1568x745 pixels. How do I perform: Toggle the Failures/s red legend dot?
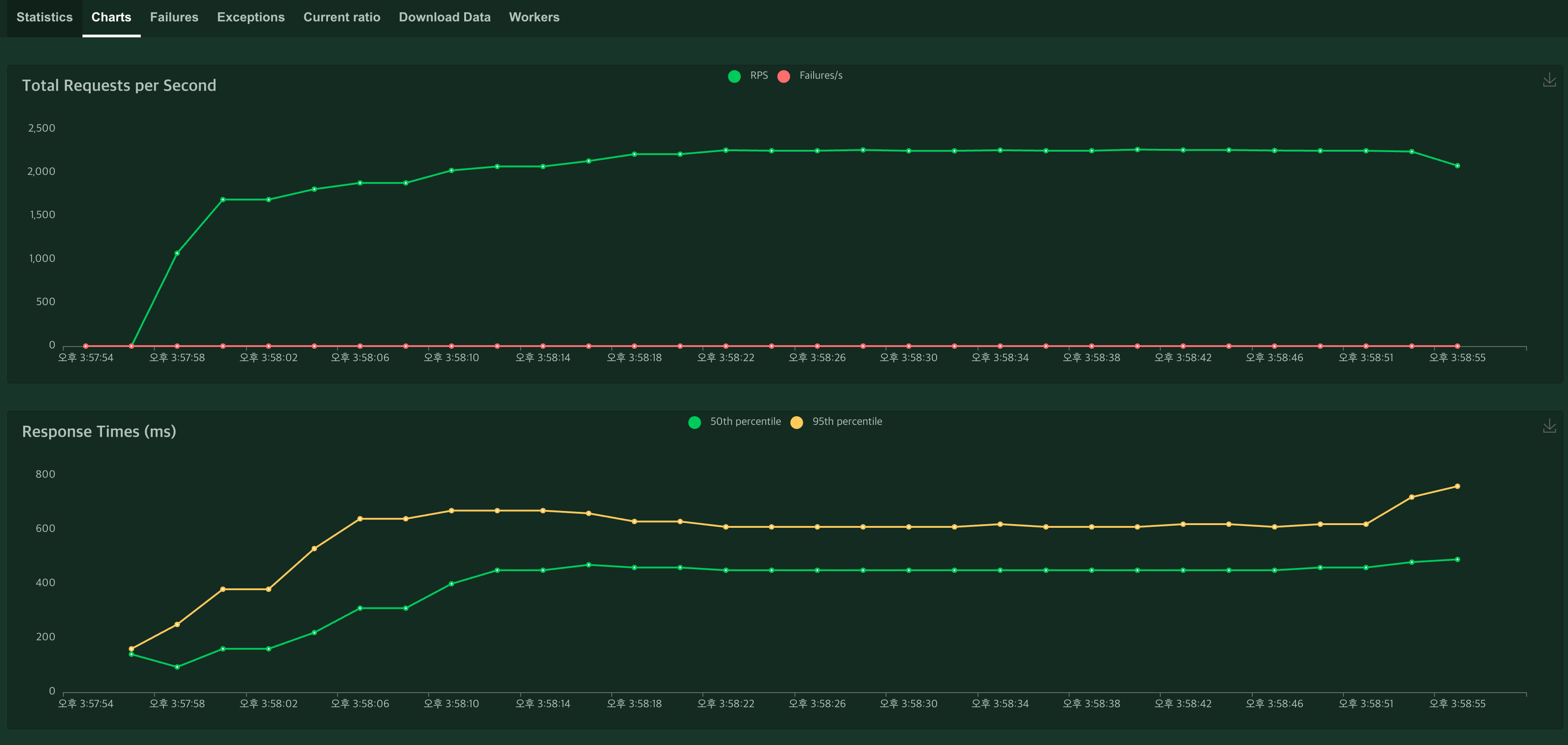click(784, 76)
